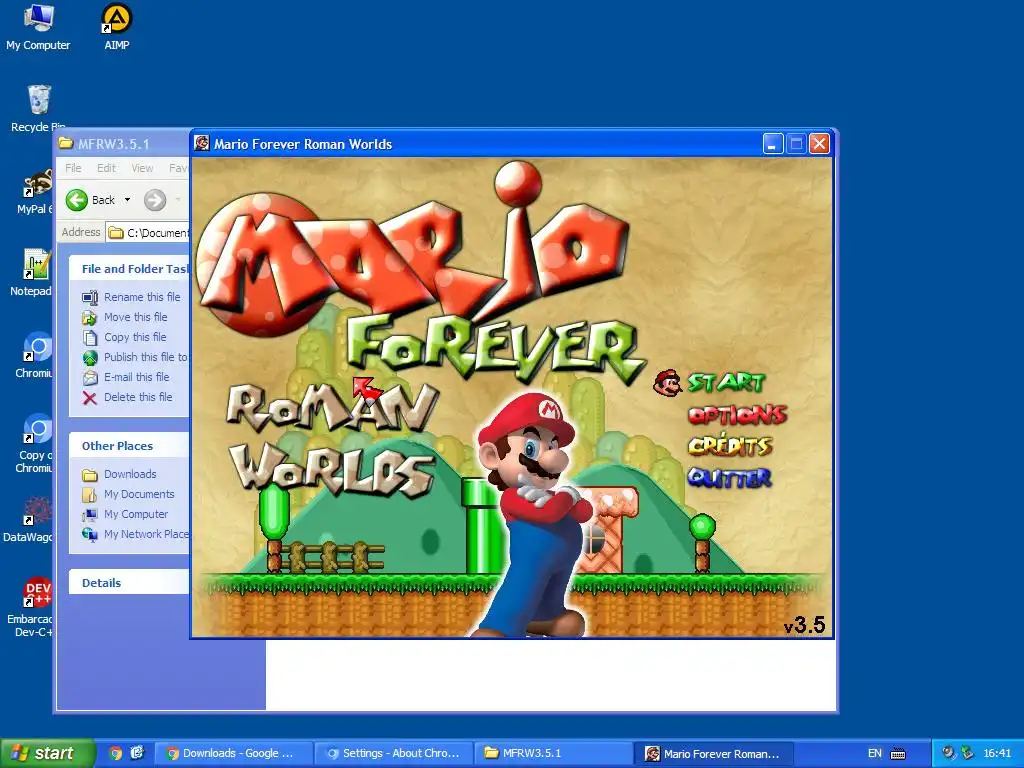Switch to Settings - About Chrome taskbar button

394,754
